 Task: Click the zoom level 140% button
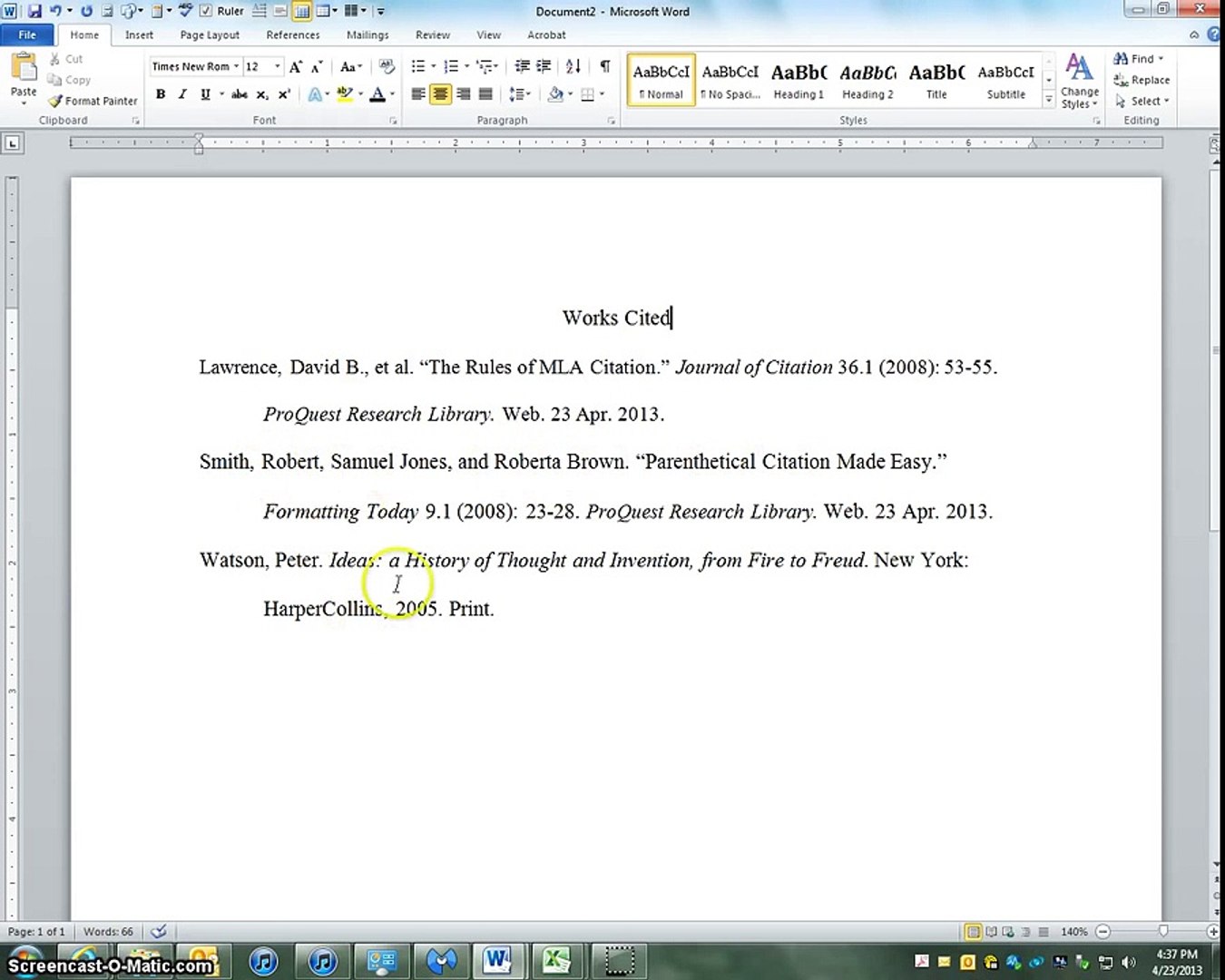tap(1073, 931)
